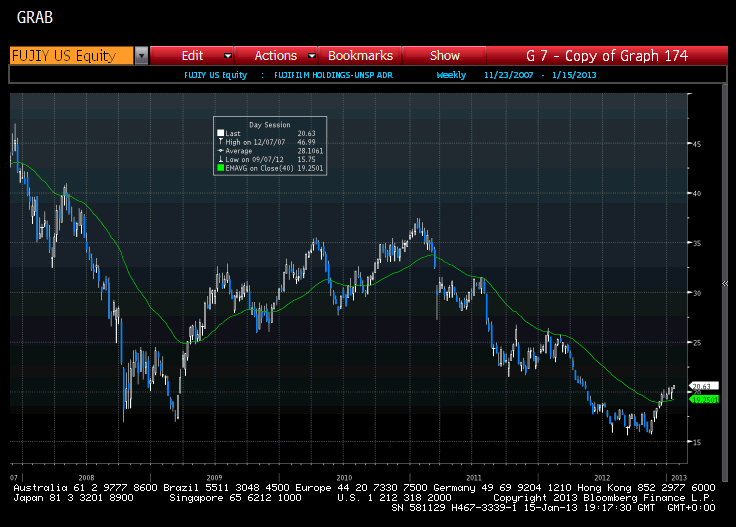Open the Actions menu
736x527 pixels.
click(x=276, y=56)
